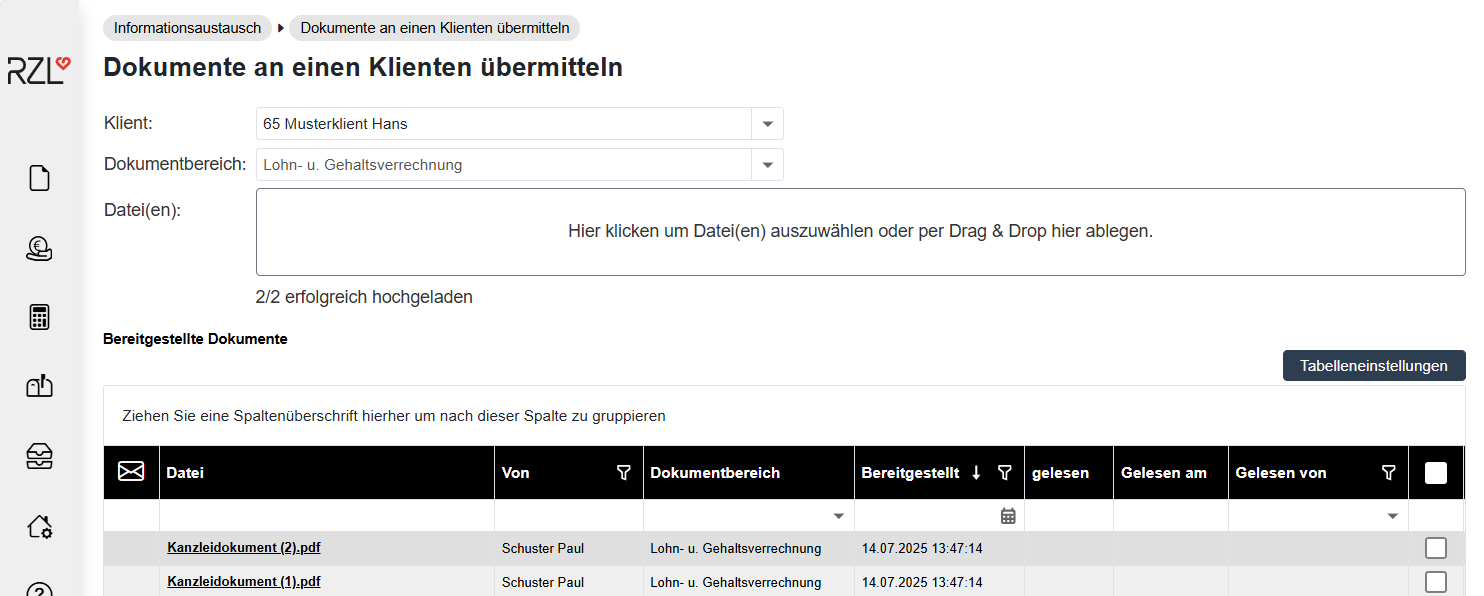Image resolution: width=1484 pixels, height=596 pixels.
Task: Click the mailbox icon in sidebar
Action: click(39, 387)
